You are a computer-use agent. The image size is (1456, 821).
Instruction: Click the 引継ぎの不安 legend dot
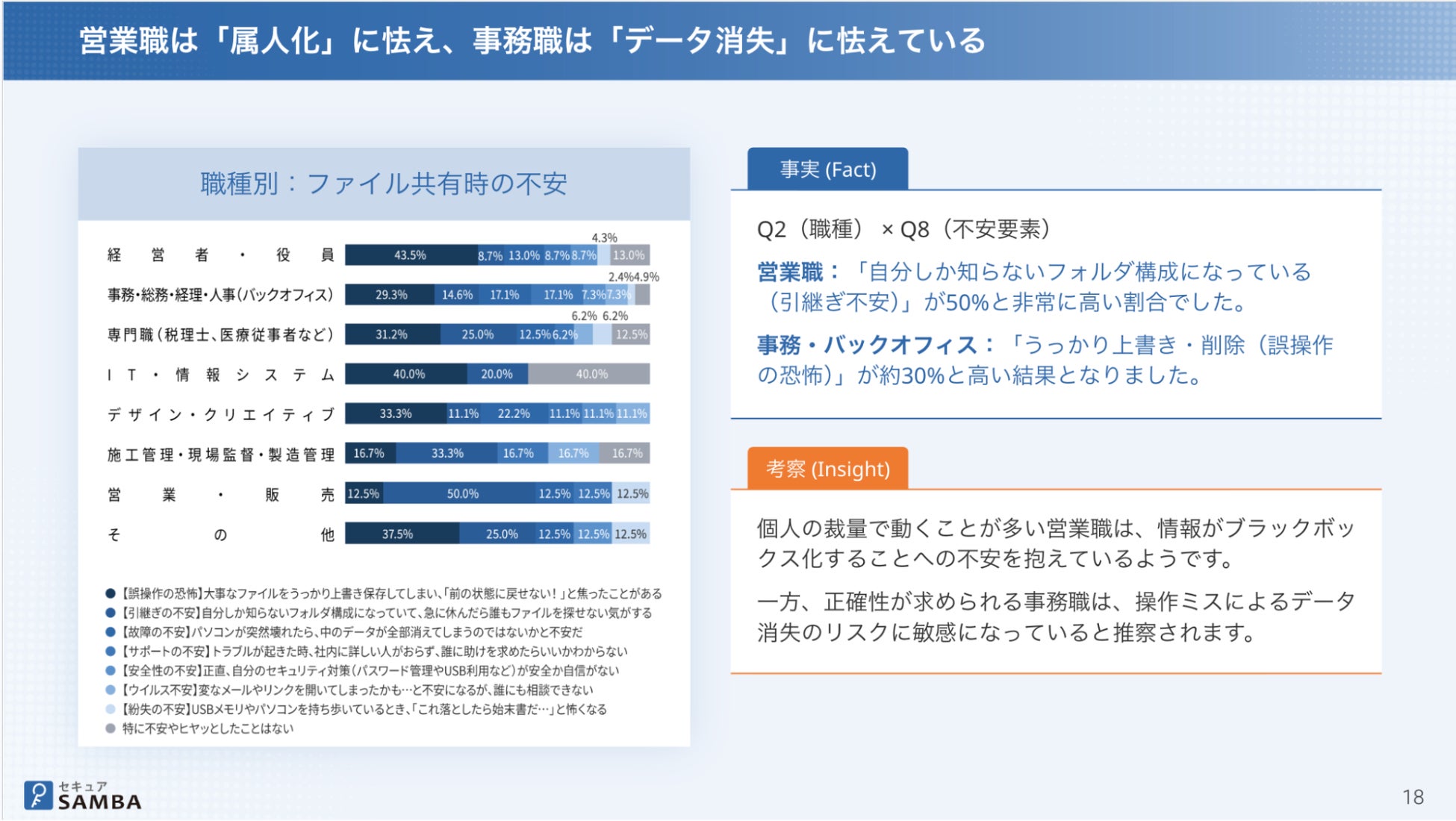click(x=111, y=613)
